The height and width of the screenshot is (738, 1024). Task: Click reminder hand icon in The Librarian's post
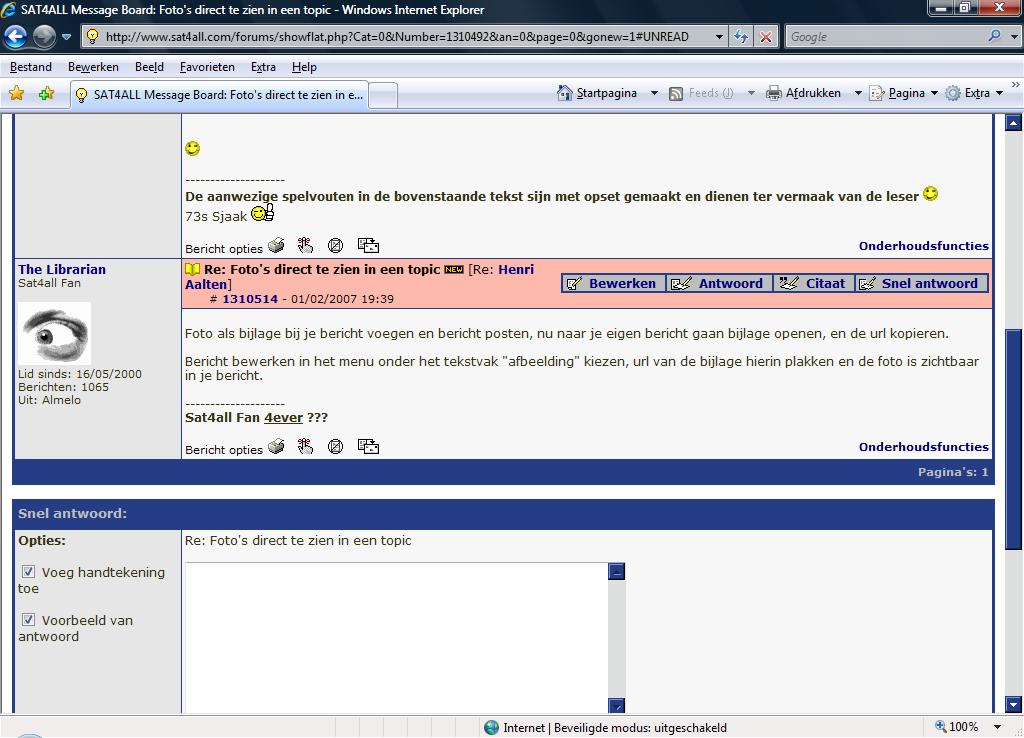305,446
